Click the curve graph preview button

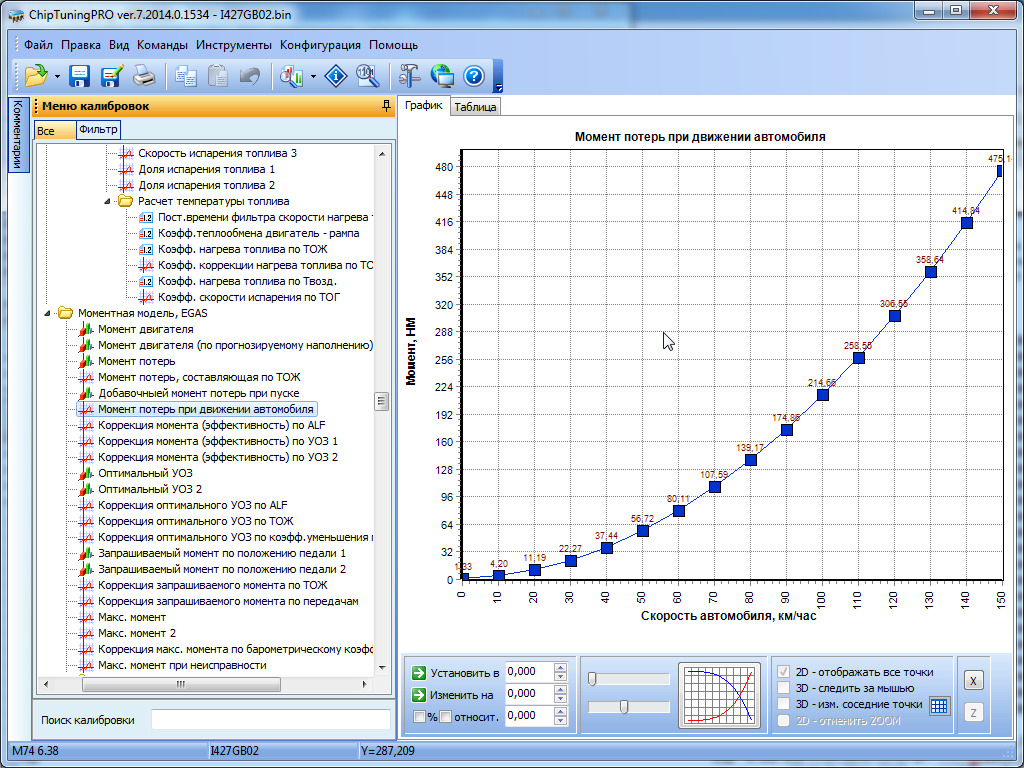pyautogui.click(x=719, y=695)
